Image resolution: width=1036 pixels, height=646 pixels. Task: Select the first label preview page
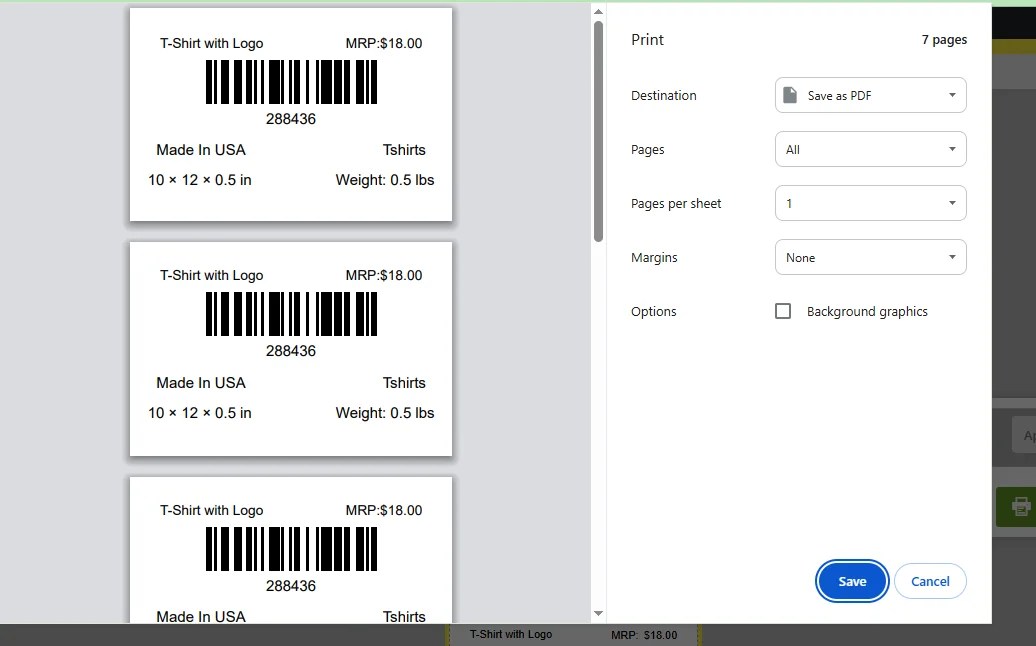[291, 114]
